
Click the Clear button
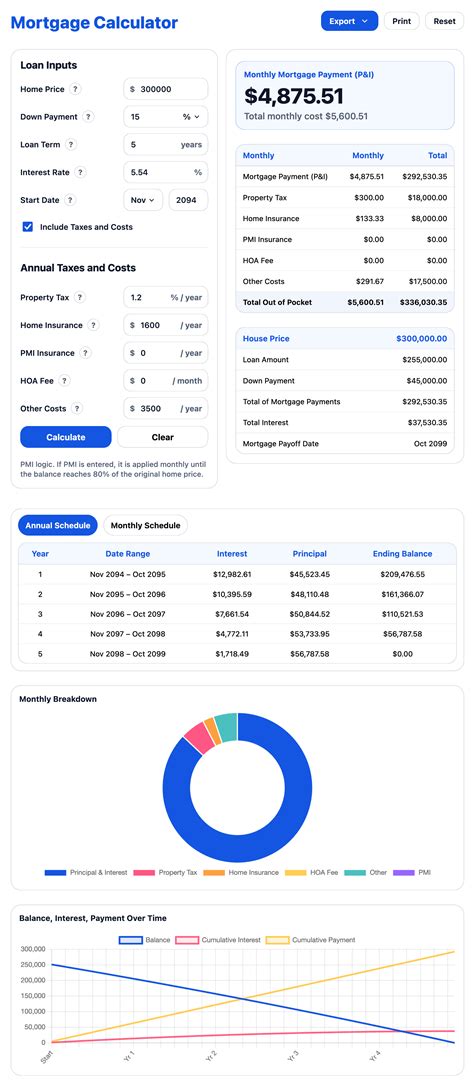point(163,437)
